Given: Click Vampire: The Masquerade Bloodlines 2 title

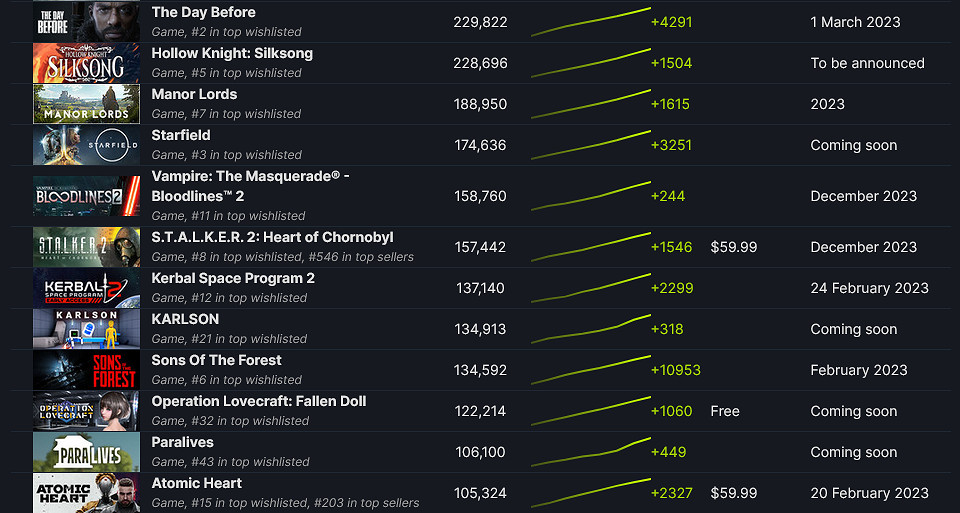Looking at the screenshot, I should (x=250, y=177).
